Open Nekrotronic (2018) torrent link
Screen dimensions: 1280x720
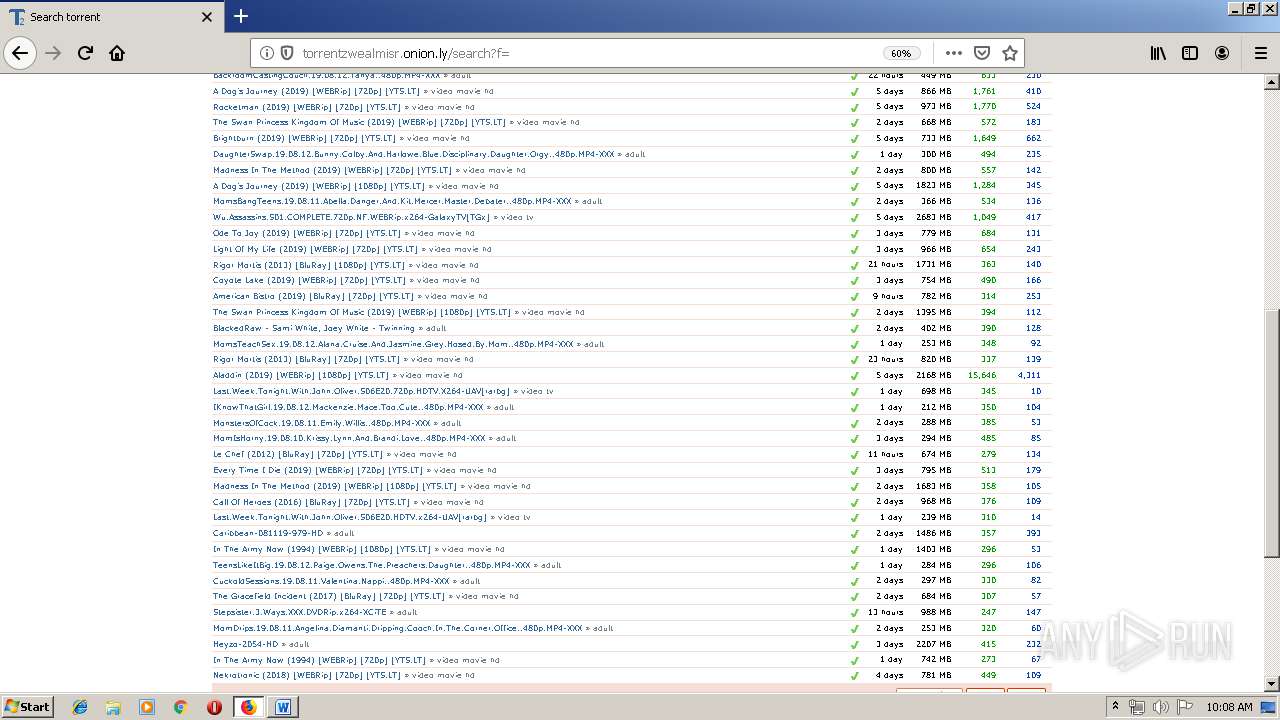pyautogui.click(x=307, y=675)
